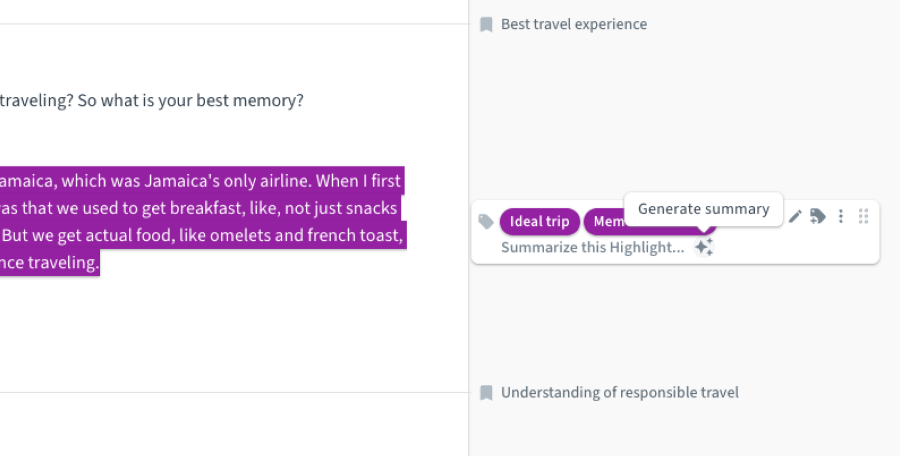Click the add tag icon
This screenshot has height=456, width=900.
(x=818, y=216)
